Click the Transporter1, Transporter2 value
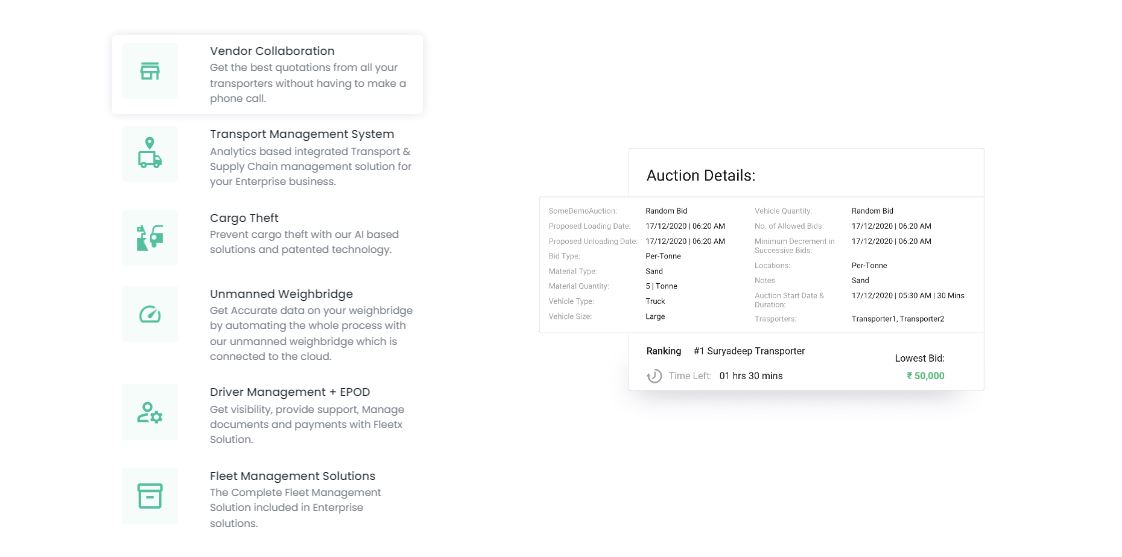The height and width of the screenshot is (557, 1122). pos(897,319)
